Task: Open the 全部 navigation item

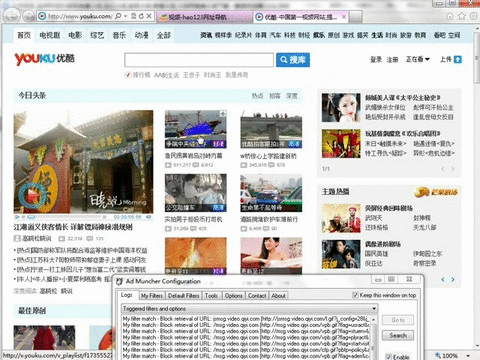Action: [x=164, y=35]
